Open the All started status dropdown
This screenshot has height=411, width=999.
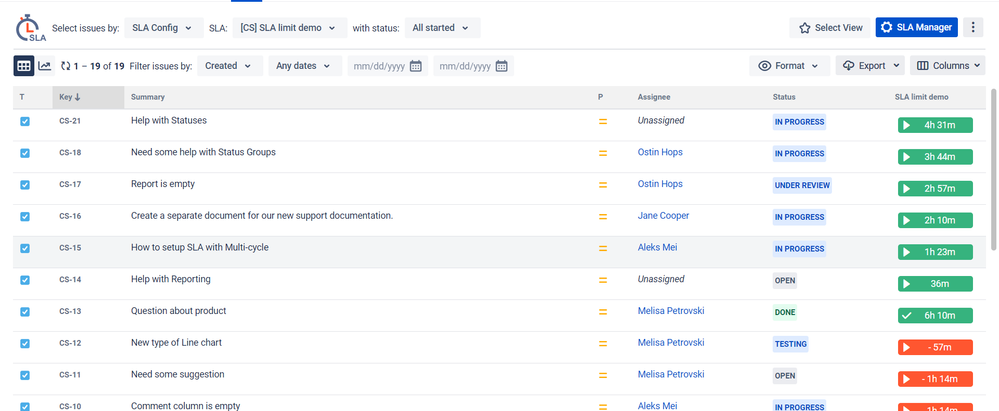pyautogui.click(x=442, y=28)
